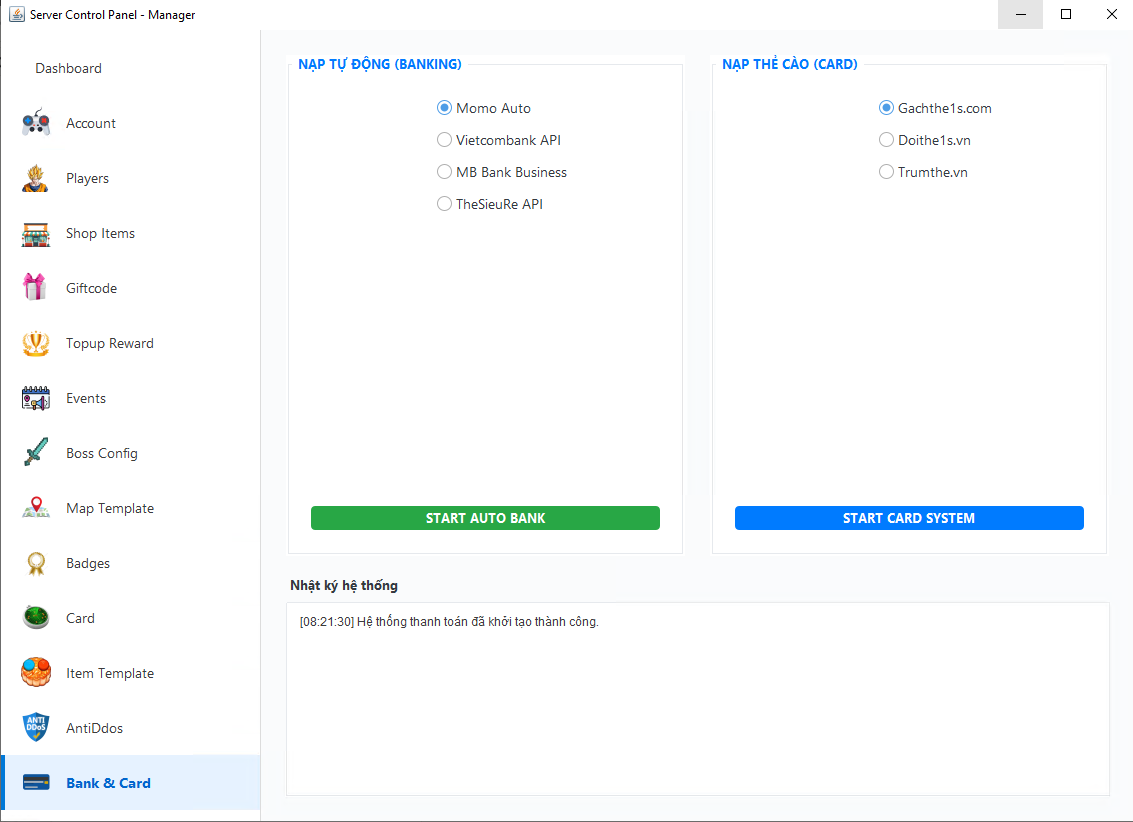
Task: Select TheSieuRe API radio button
Action: 444,204
